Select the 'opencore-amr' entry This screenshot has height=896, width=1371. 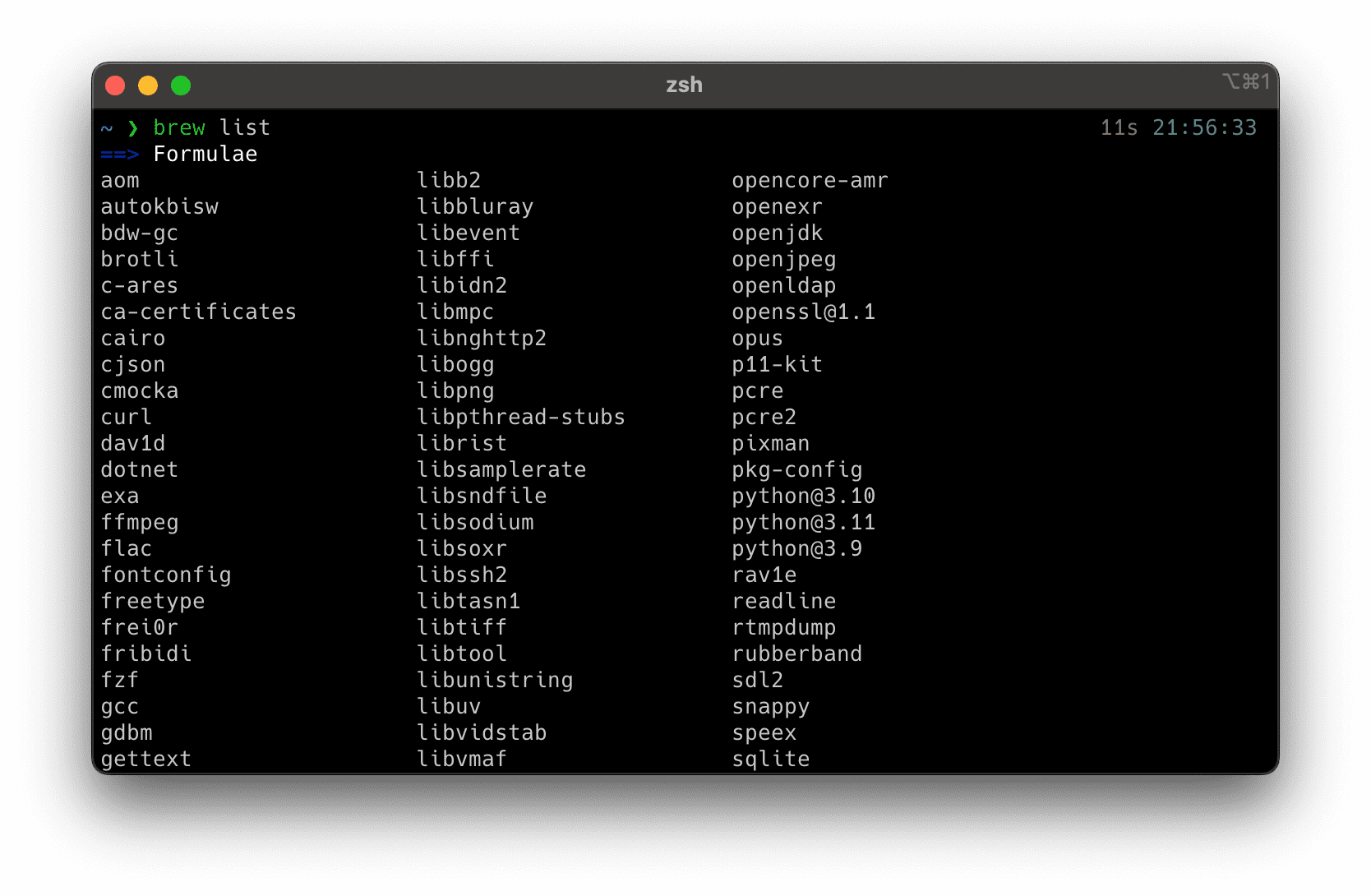810,181
